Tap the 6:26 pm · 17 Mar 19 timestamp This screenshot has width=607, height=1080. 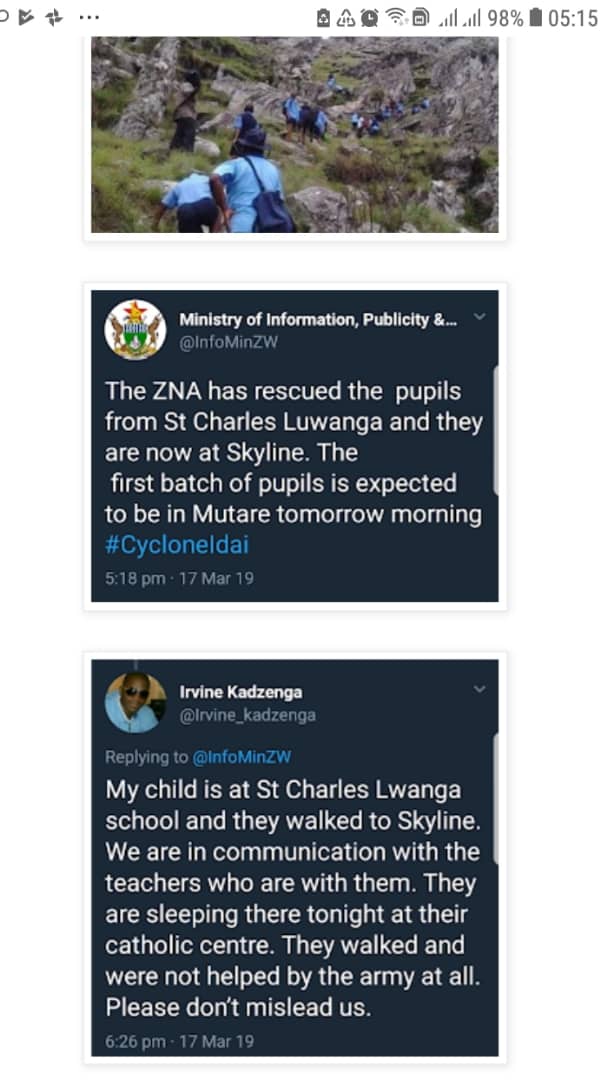pos(179,1041)
